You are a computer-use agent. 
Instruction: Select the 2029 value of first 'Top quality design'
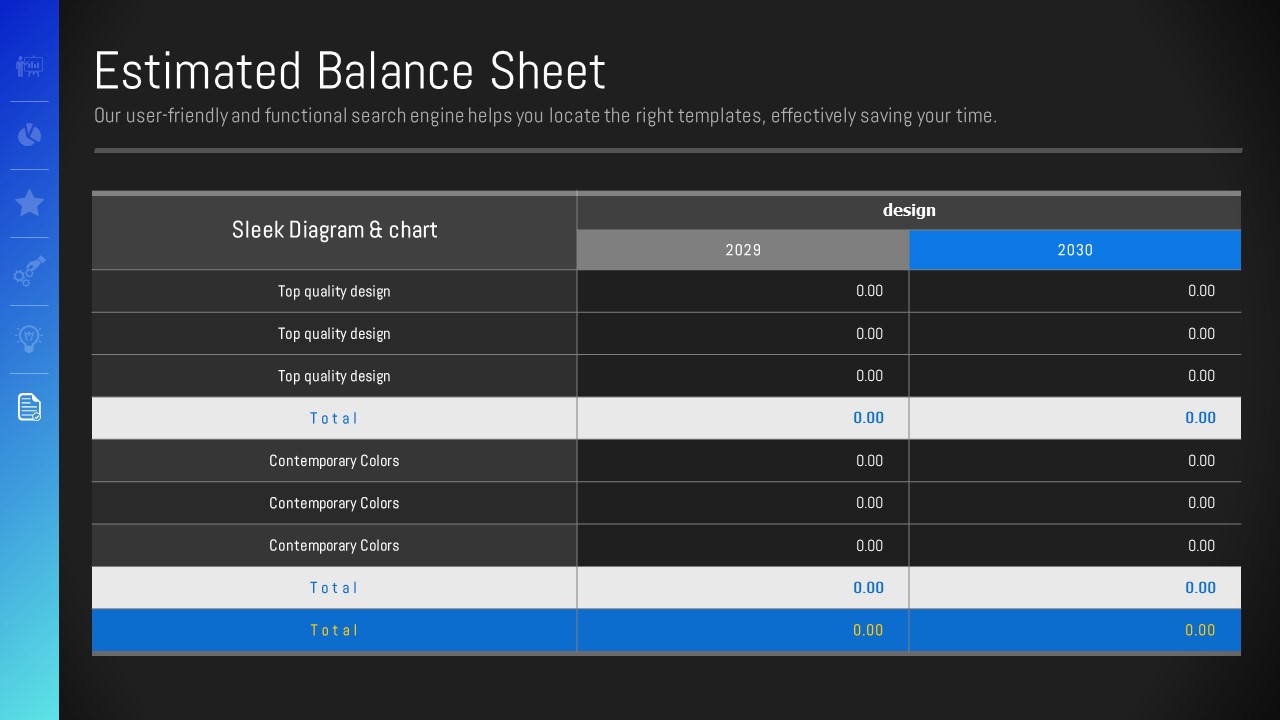coord(869,291)
